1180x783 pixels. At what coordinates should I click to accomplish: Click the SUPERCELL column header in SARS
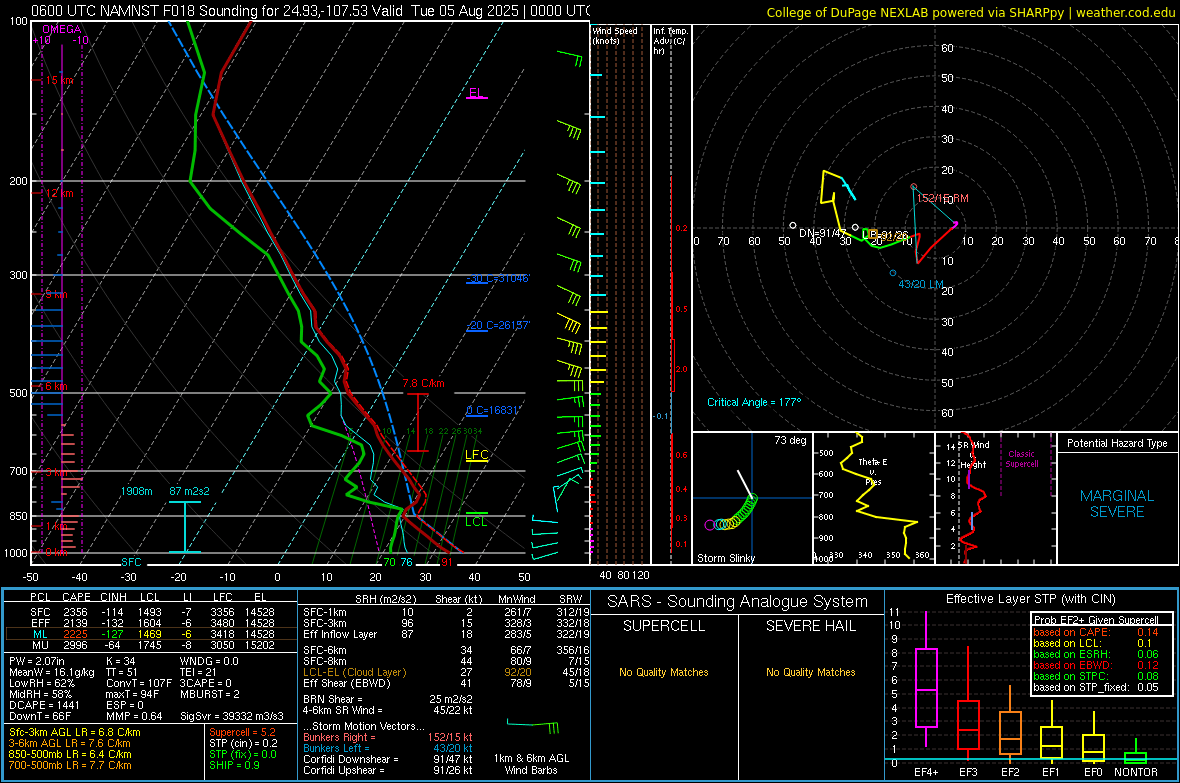(x=664, y=626)
